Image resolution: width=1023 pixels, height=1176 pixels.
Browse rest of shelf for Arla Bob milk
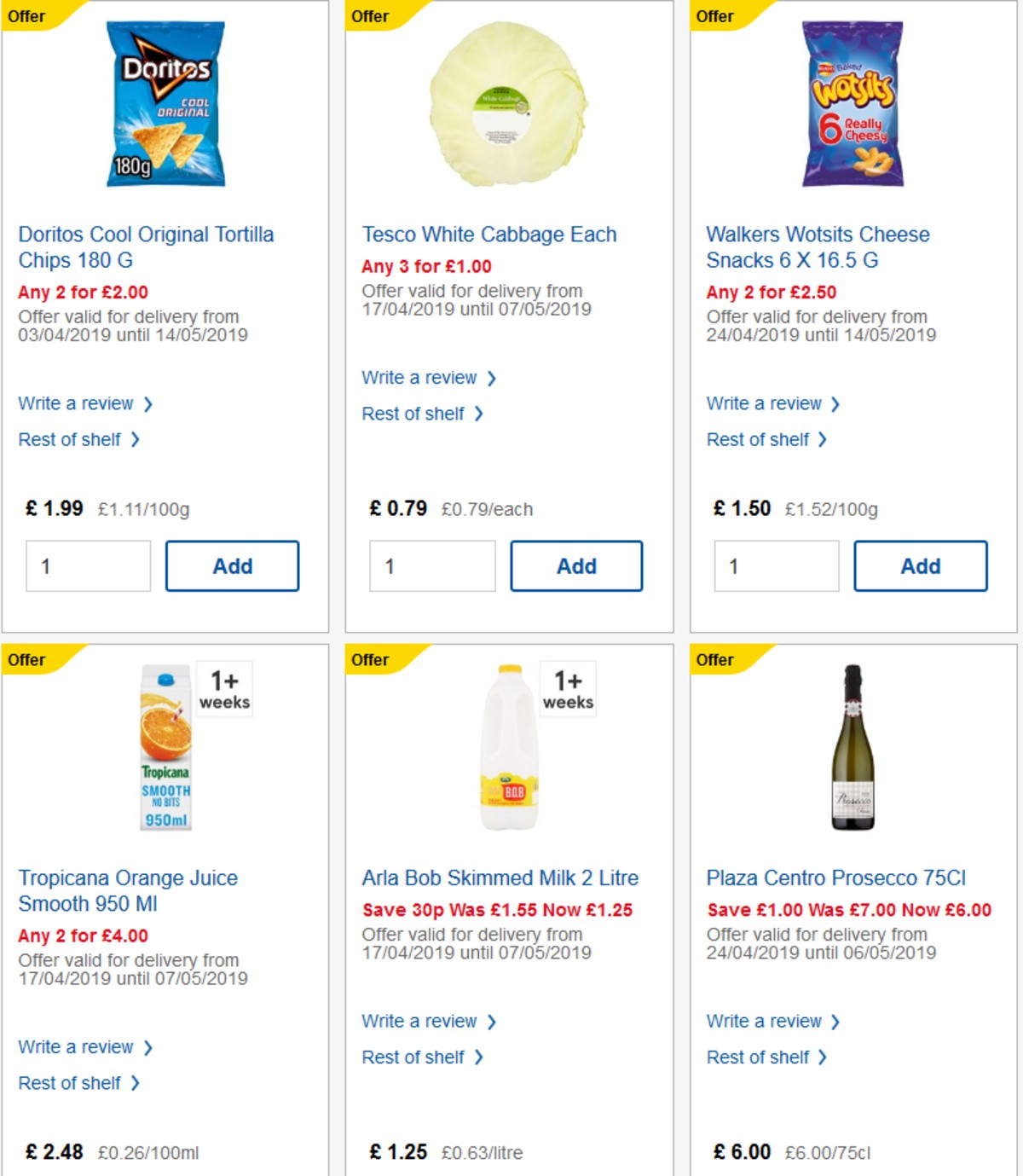[417, 1057]
